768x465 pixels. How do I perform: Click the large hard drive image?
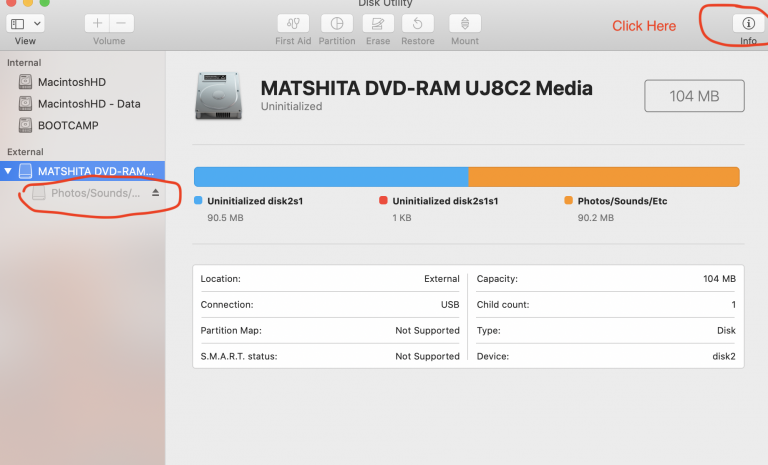[x=218, y=96]
